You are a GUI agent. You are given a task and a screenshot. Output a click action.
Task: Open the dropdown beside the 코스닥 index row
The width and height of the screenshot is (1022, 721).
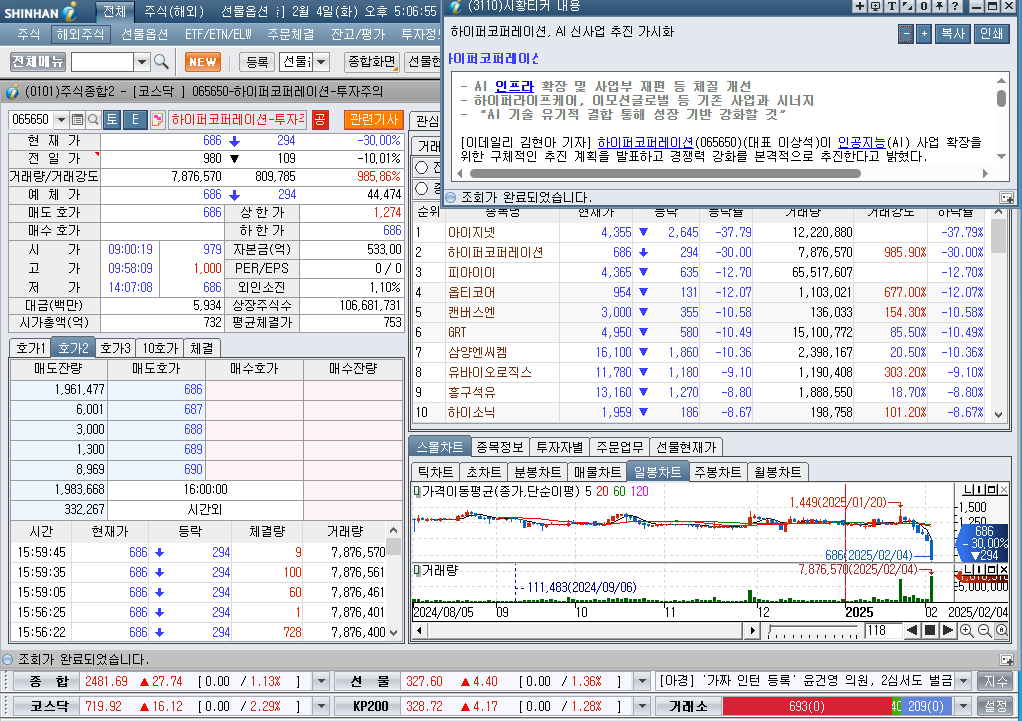[321, 706]
